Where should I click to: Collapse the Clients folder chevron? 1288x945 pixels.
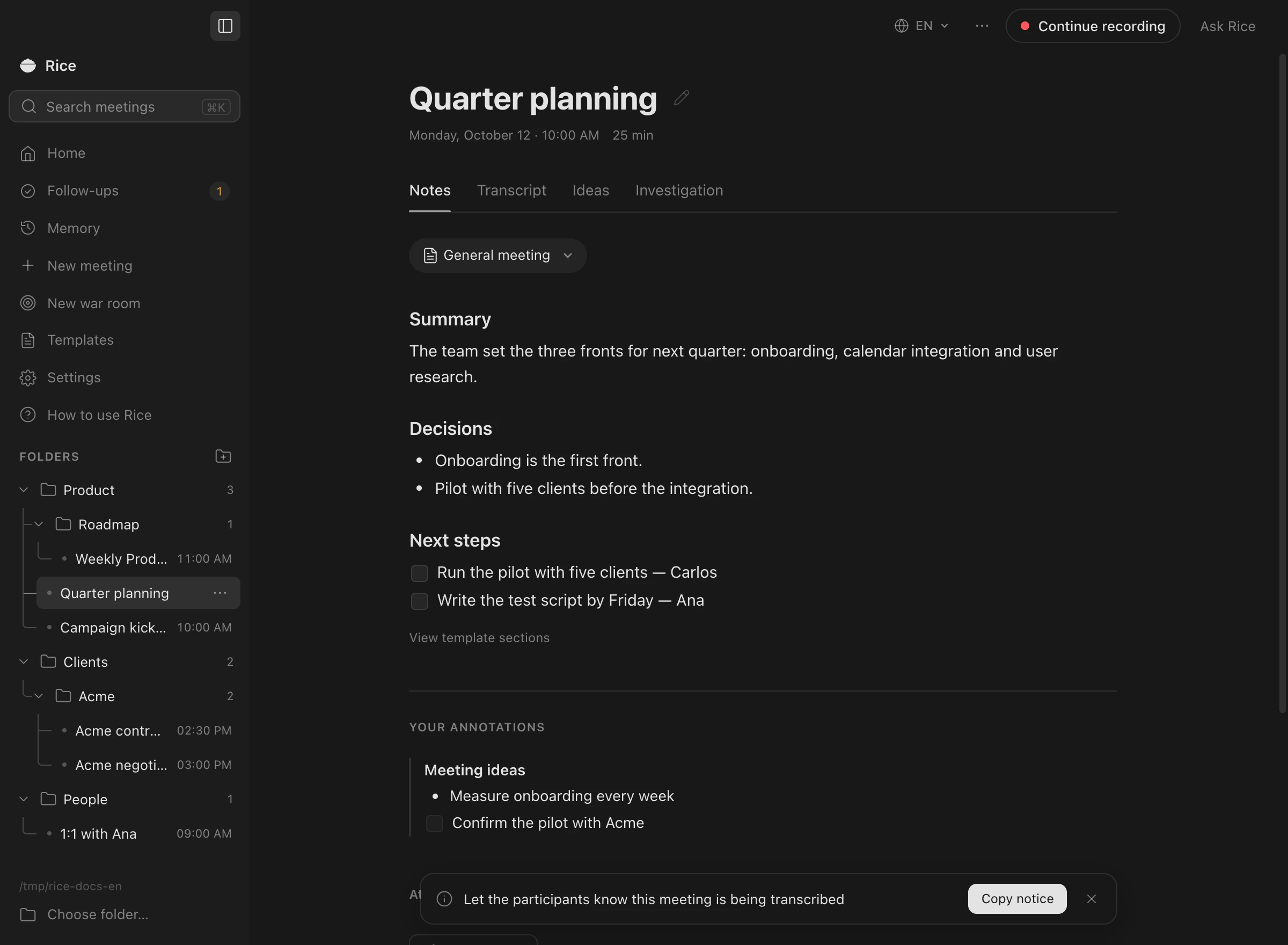click(x=24, y=662)
